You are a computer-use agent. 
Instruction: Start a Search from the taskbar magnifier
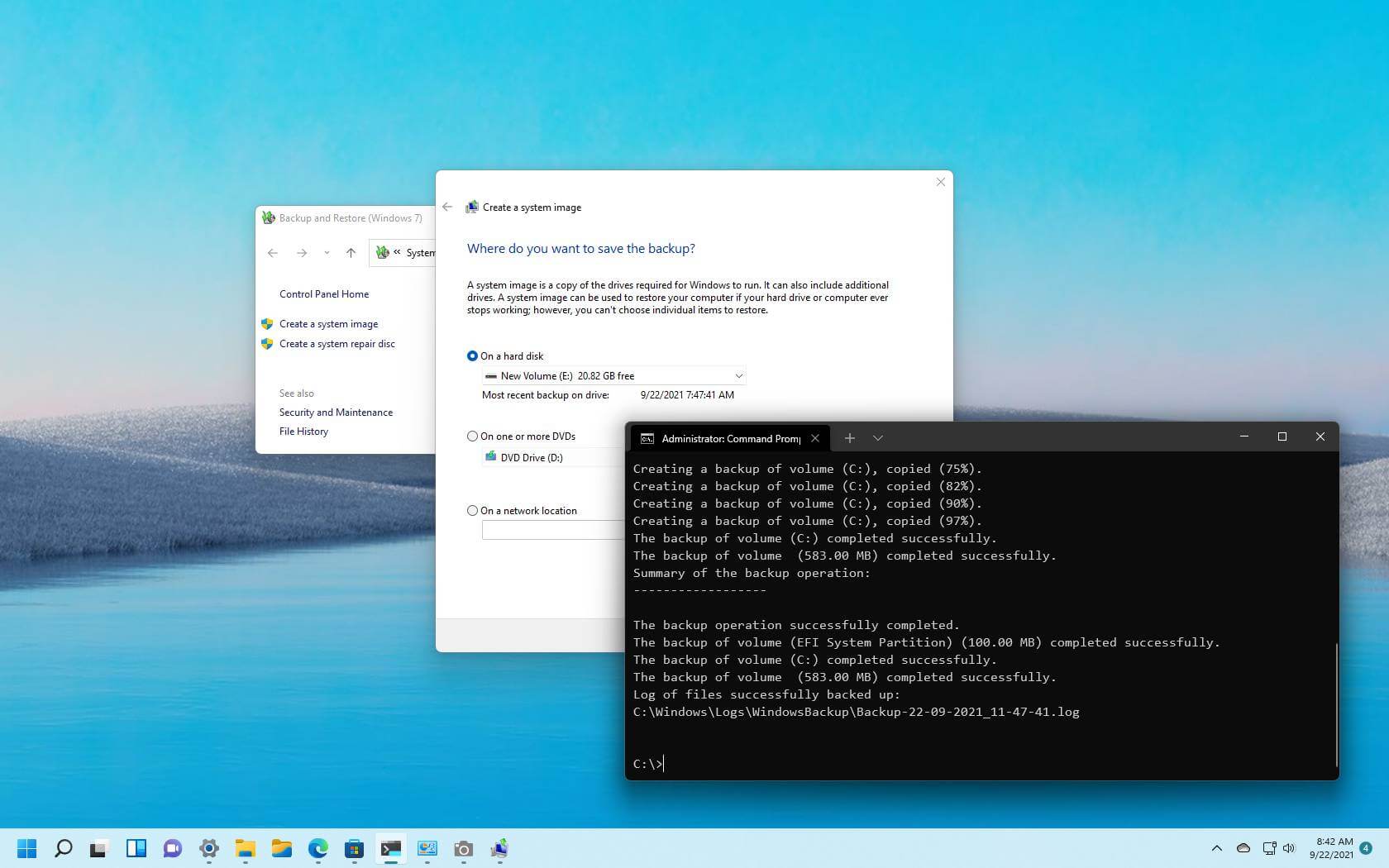[63, 848]
